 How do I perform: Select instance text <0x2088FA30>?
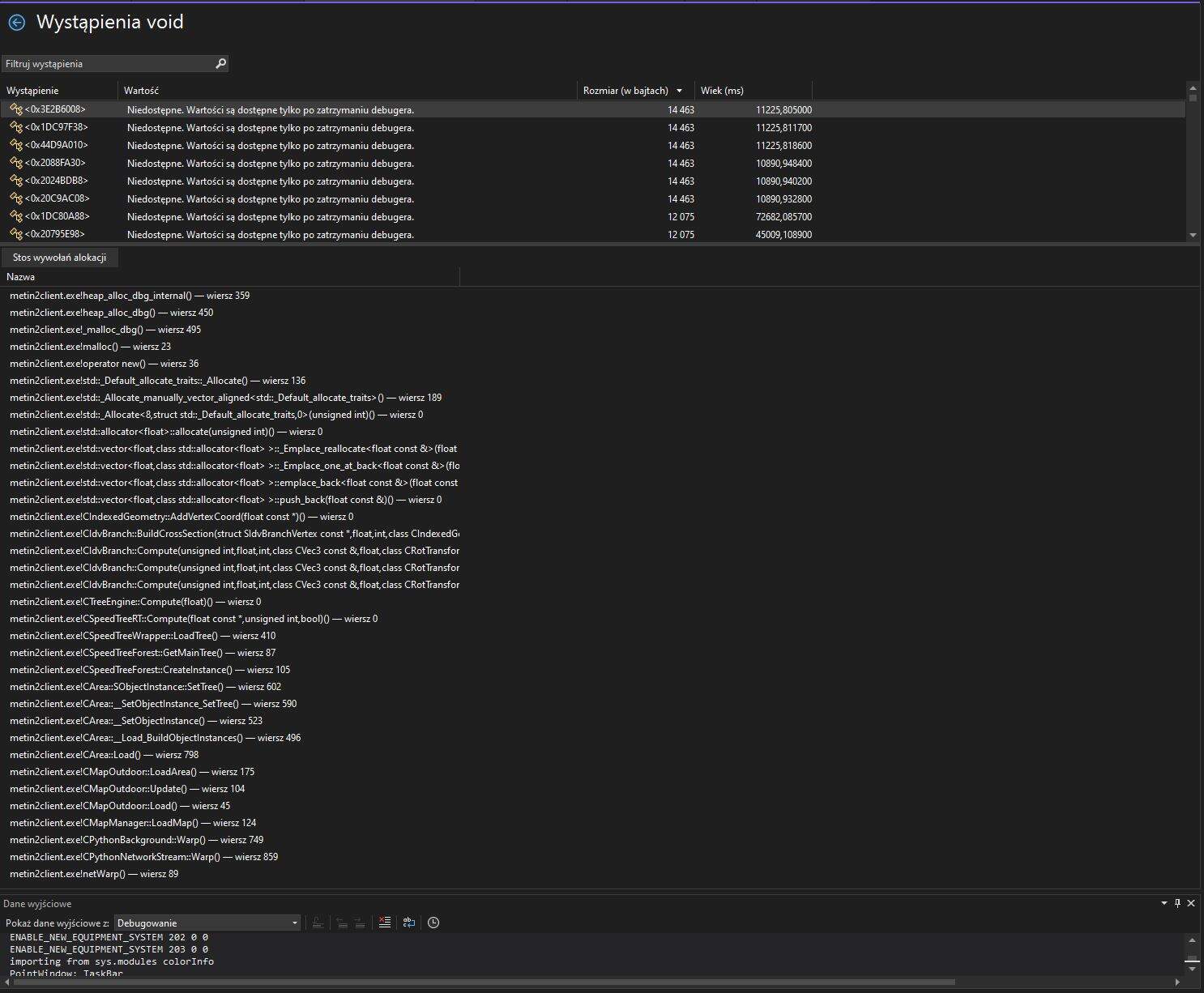(55, 163)
